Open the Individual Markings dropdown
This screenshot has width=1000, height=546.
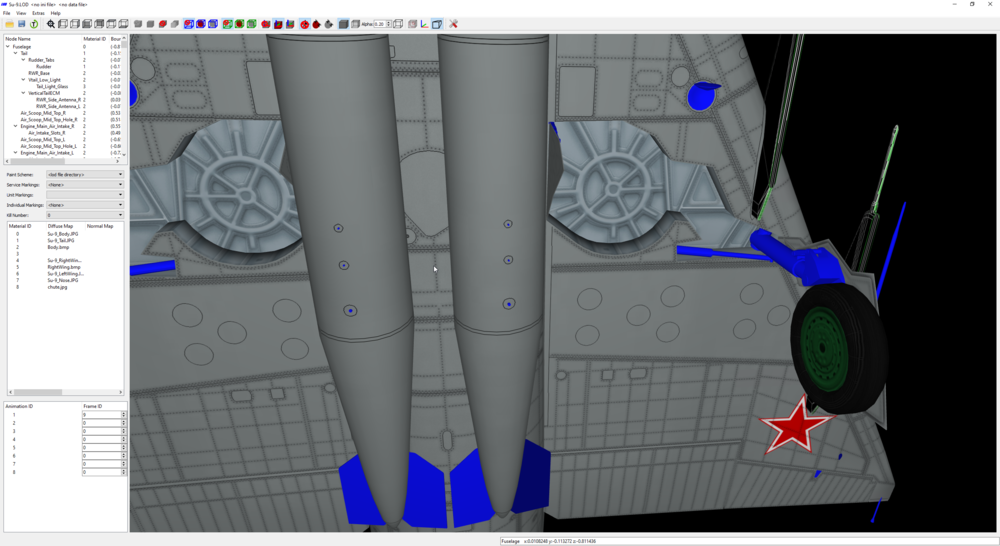[x=85, y=205]
